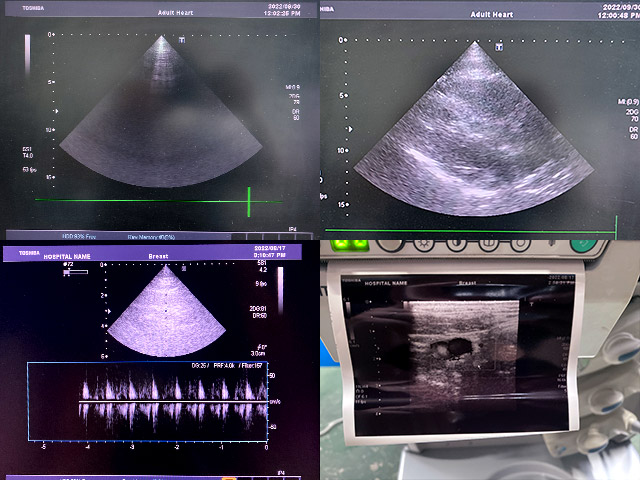Click the Doppler sample gate in the Breast sector

click(x=166, y=311)
